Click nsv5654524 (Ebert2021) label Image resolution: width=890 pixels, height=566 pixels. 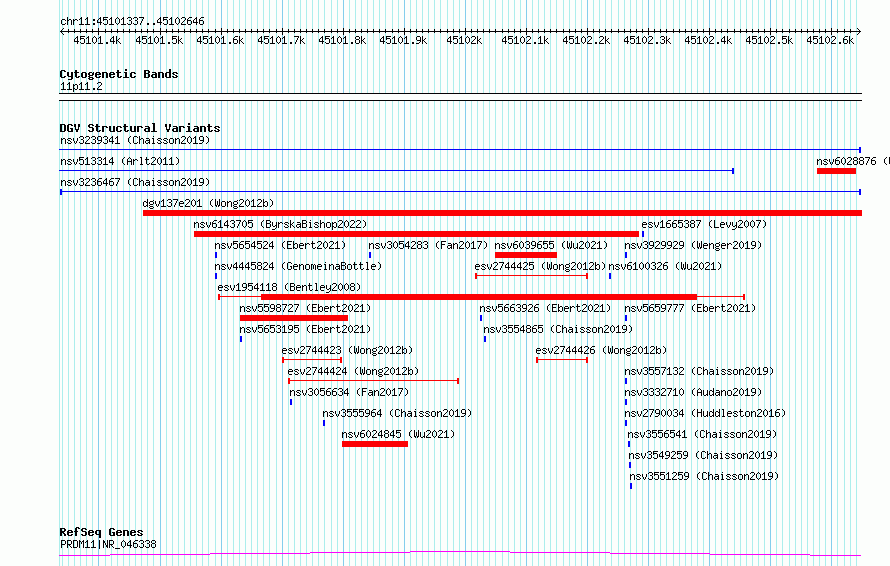pos(280,245)
